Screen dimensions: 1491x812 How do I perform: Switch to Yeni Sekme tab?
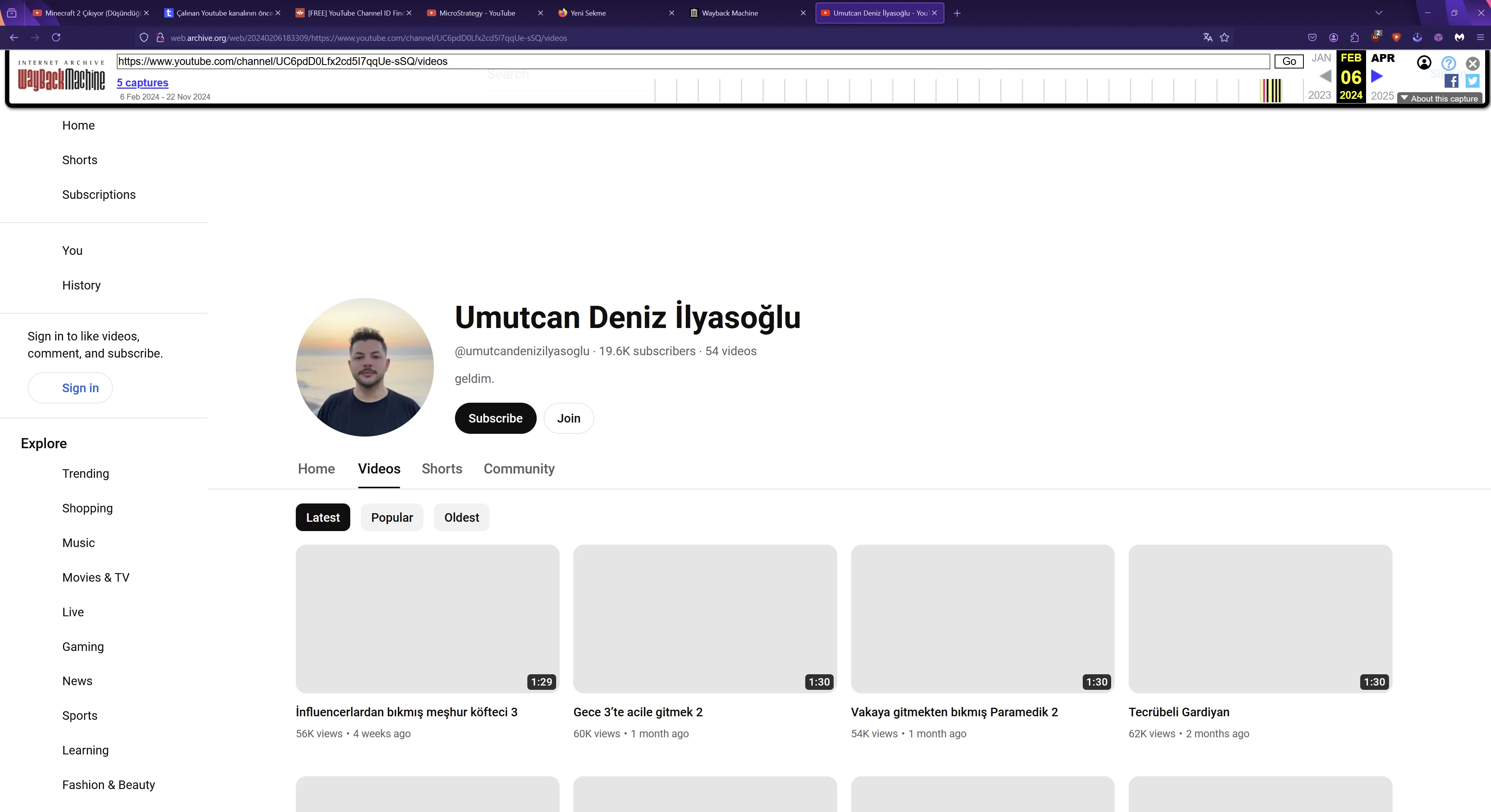point(616,13)
